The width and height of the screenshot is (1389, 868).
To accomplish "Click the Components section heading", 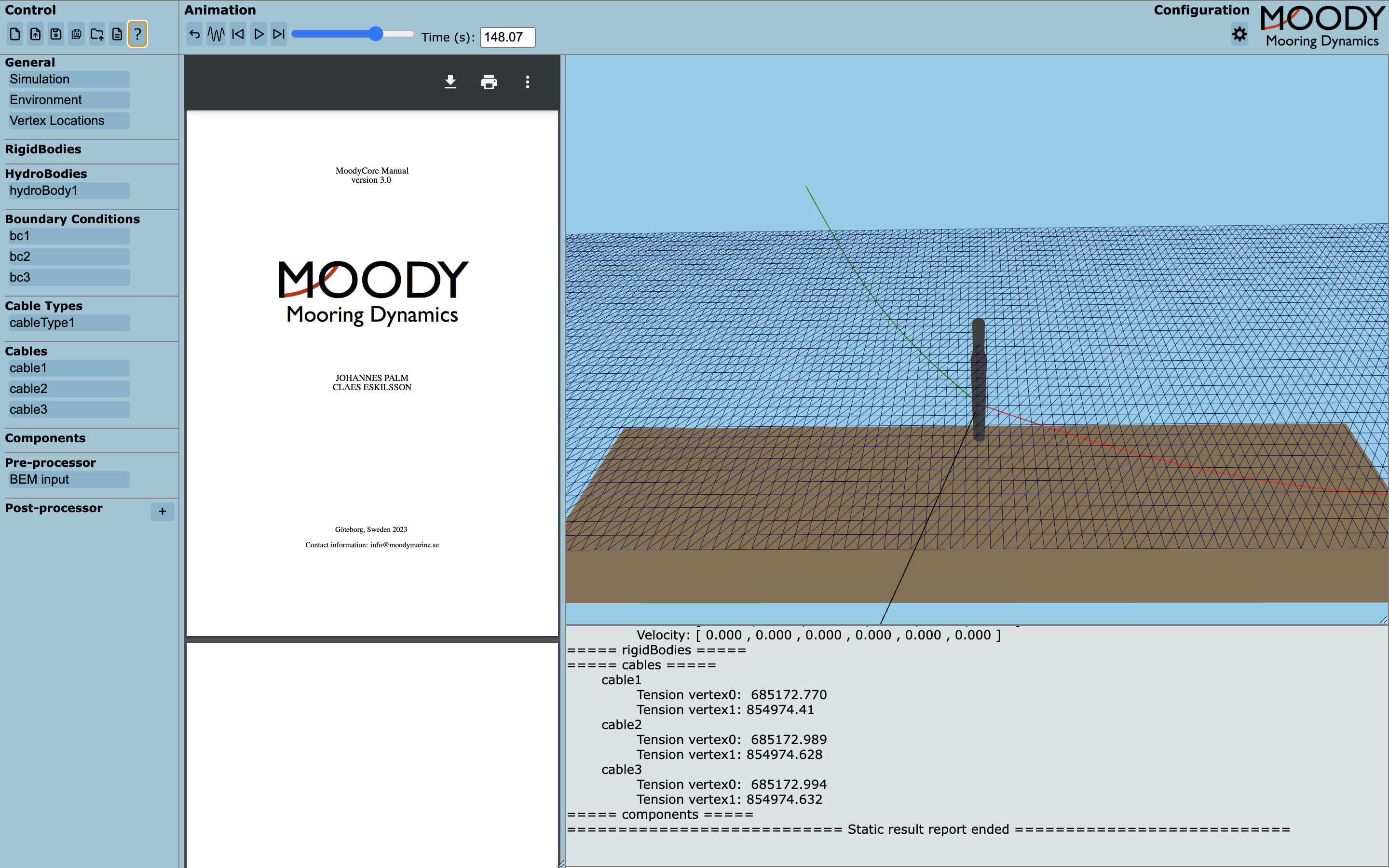I will point(45,438).
